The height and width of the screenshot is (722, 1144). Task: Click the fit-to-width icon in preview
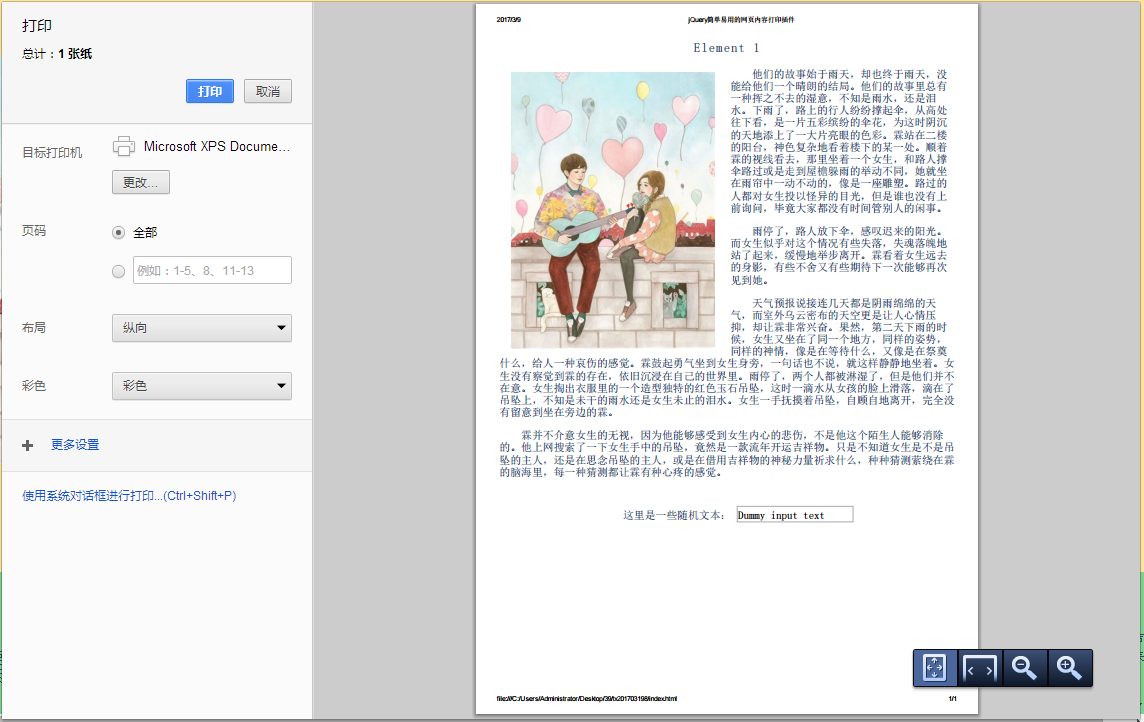(979, 667)
